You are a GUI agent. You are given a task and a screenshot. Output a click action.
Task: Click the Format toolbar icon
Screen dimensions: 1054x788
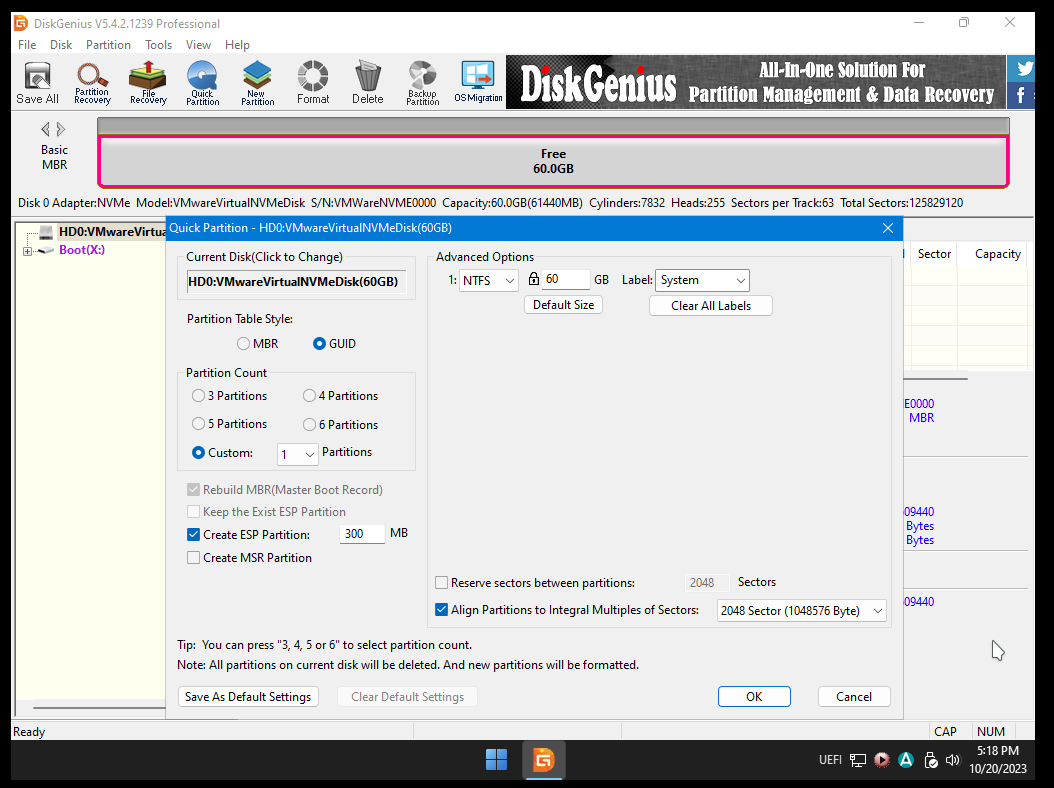point(313,83)
